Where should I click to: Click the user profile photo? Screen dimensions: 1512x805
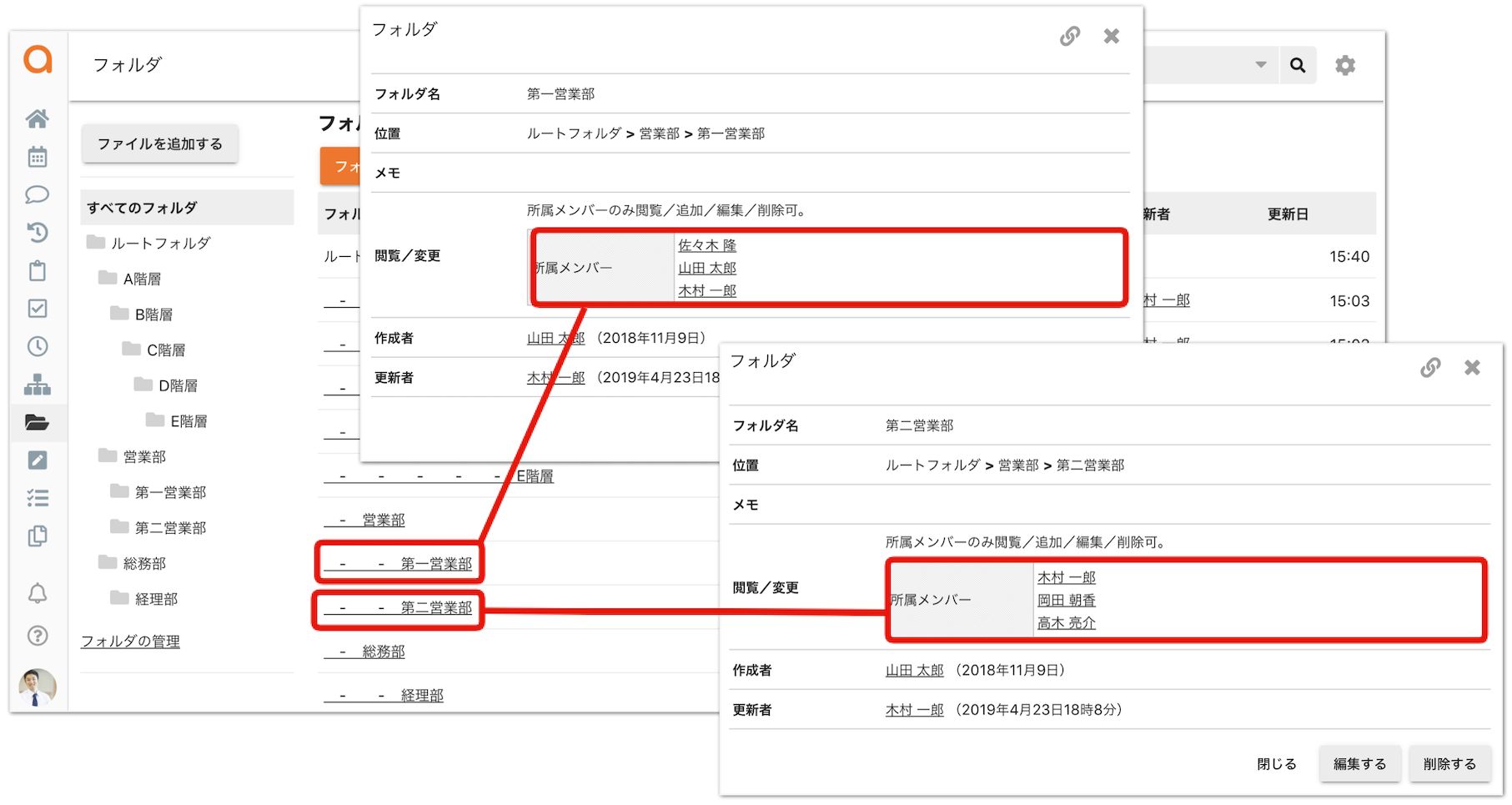38,687
